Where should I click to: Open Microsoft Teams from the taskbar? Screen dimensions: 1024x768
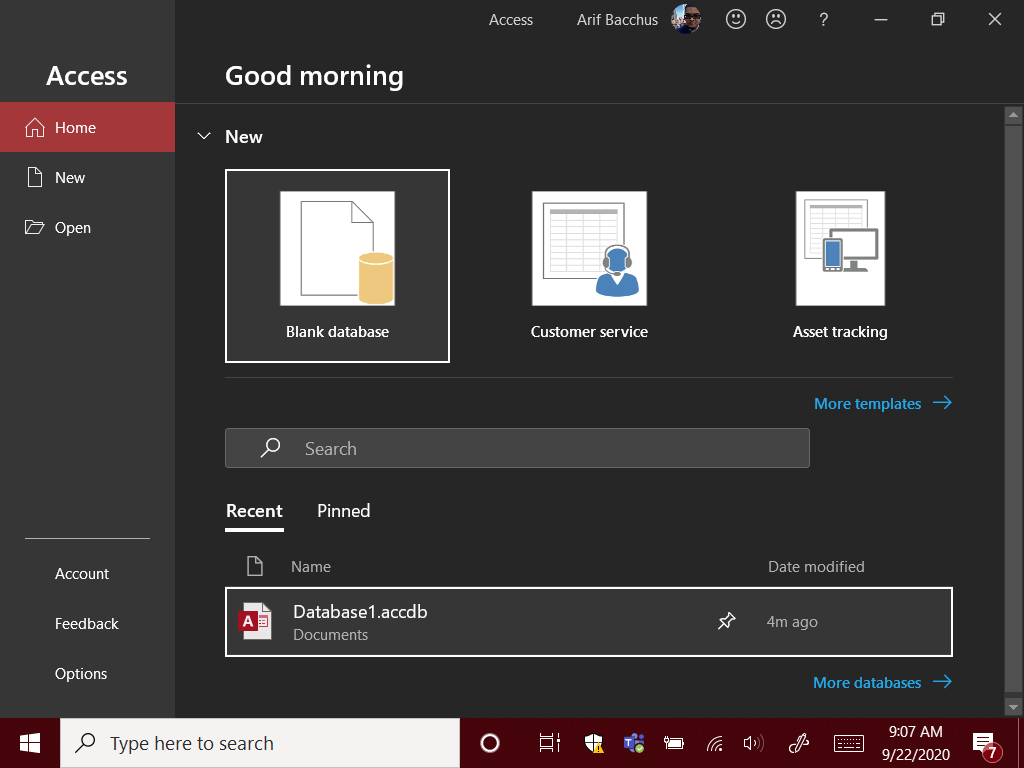tap(633, 743)
